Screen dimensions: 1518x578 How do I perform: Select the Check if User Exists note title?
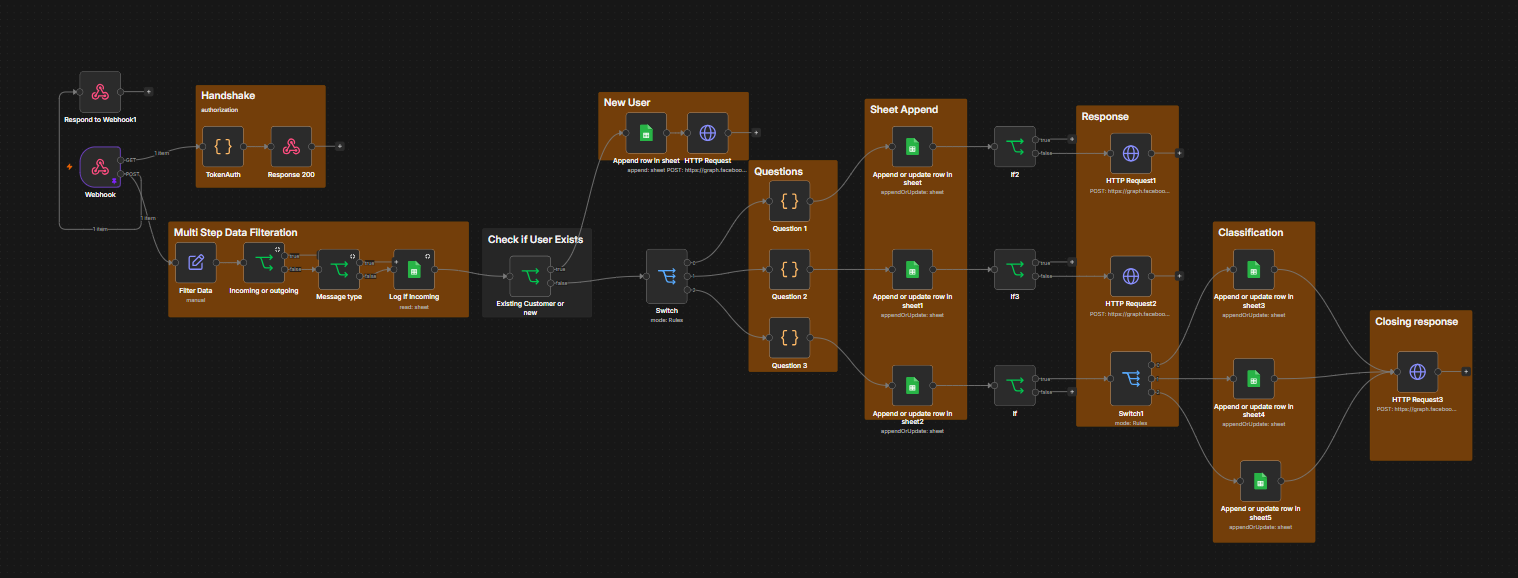click(x=535, y=239)
